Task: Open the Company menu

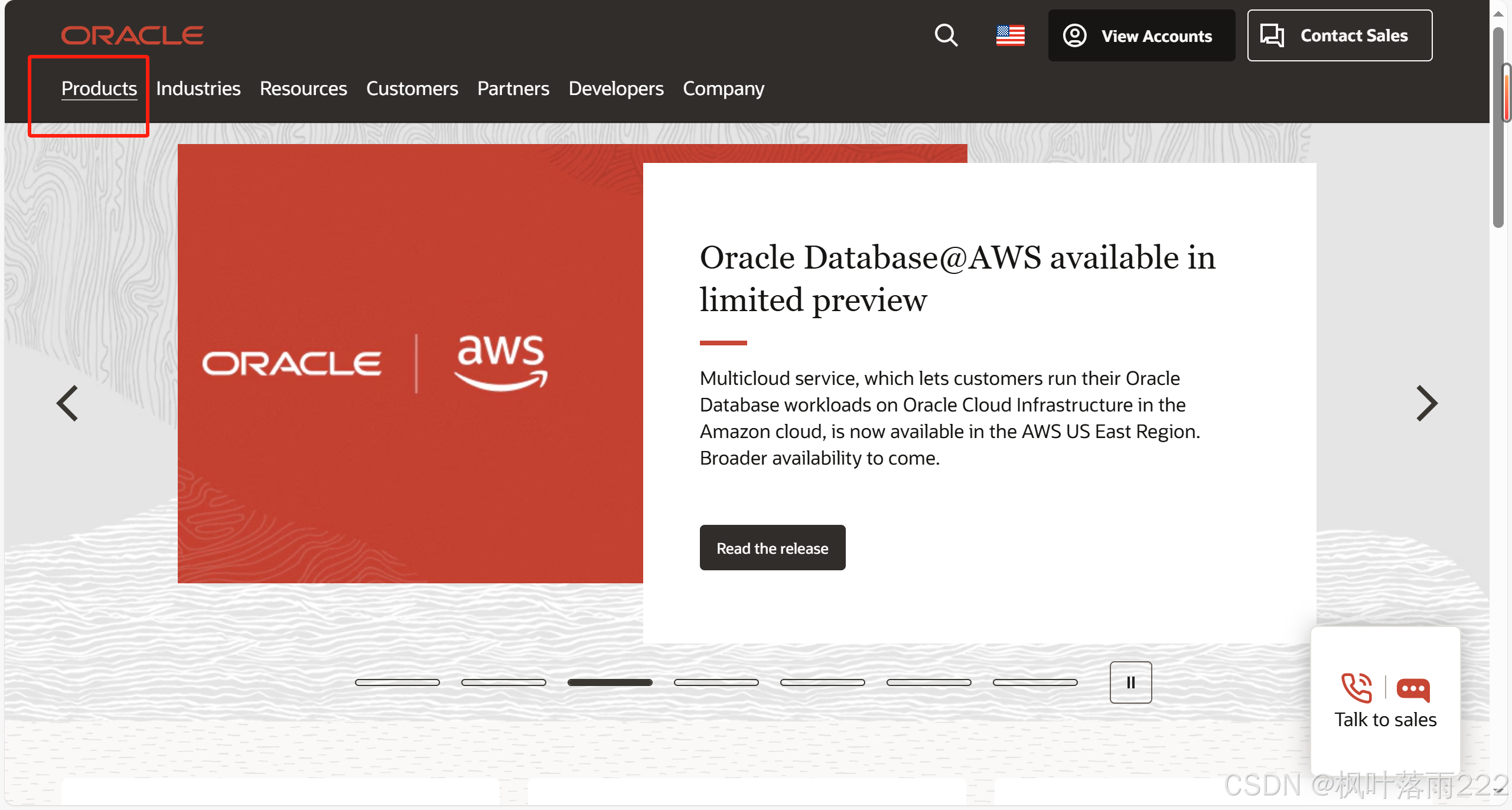Action: 724,89
